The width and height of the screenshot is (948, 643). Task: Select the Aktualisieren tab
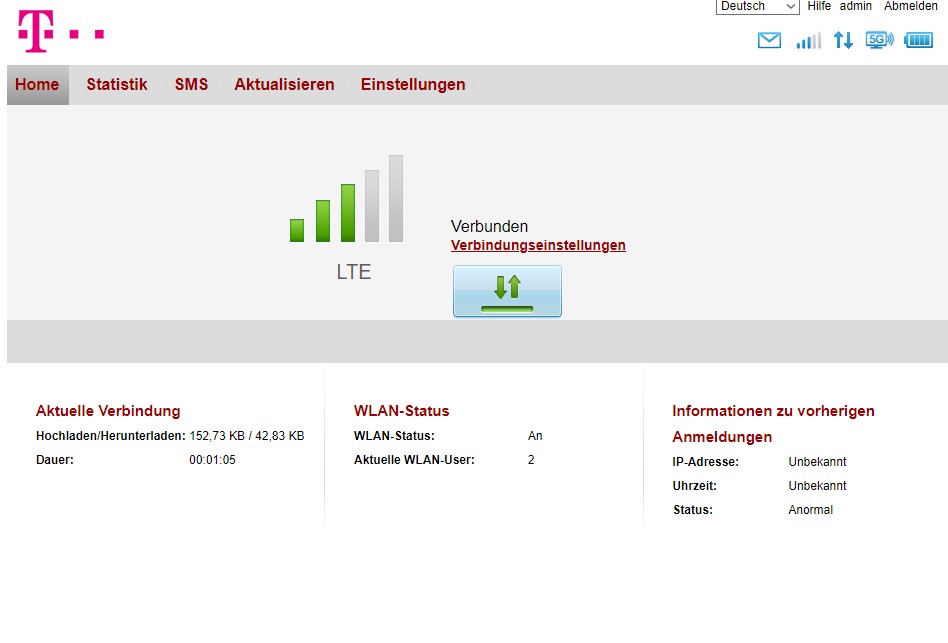tap(284, 85)
